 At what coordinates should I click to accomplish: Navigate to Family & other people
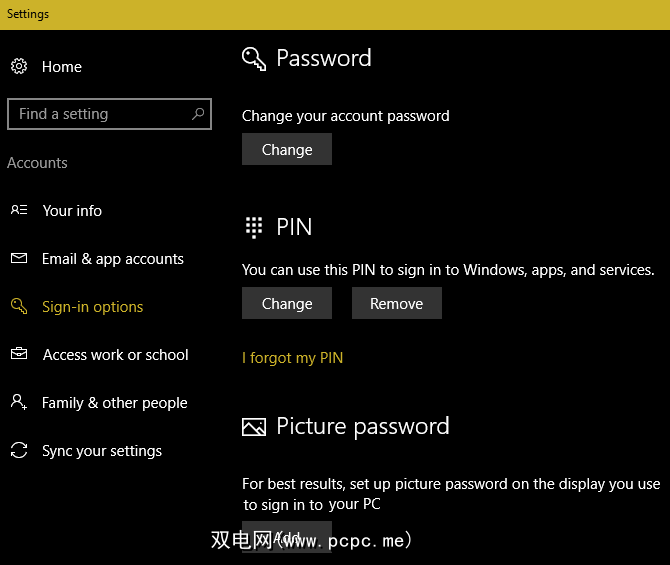tap(115, 403)
